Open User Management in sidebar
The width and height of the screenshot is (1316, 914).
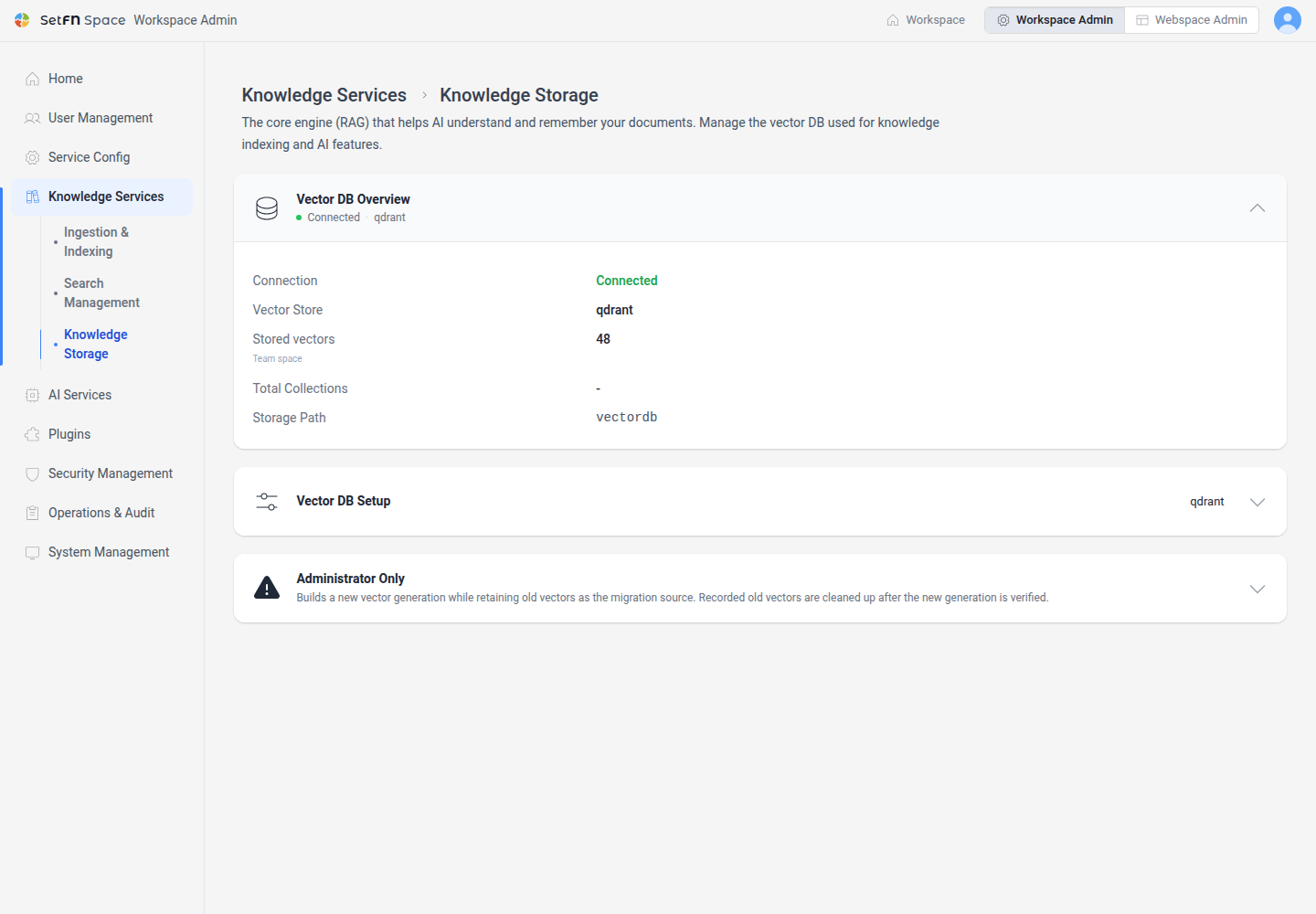click(x=102, y=119)
